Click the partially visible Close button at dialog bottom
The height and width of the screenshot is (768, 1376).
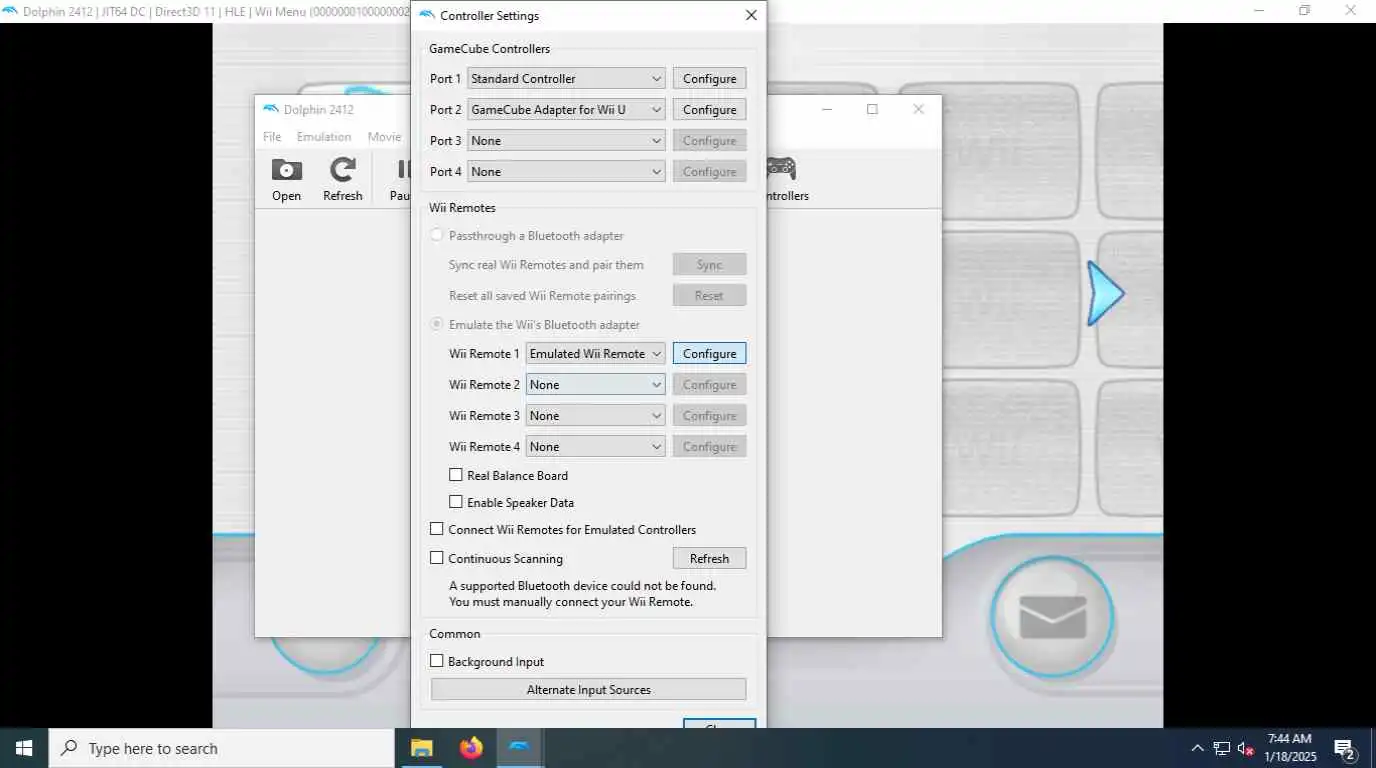(x=719, y=723)
